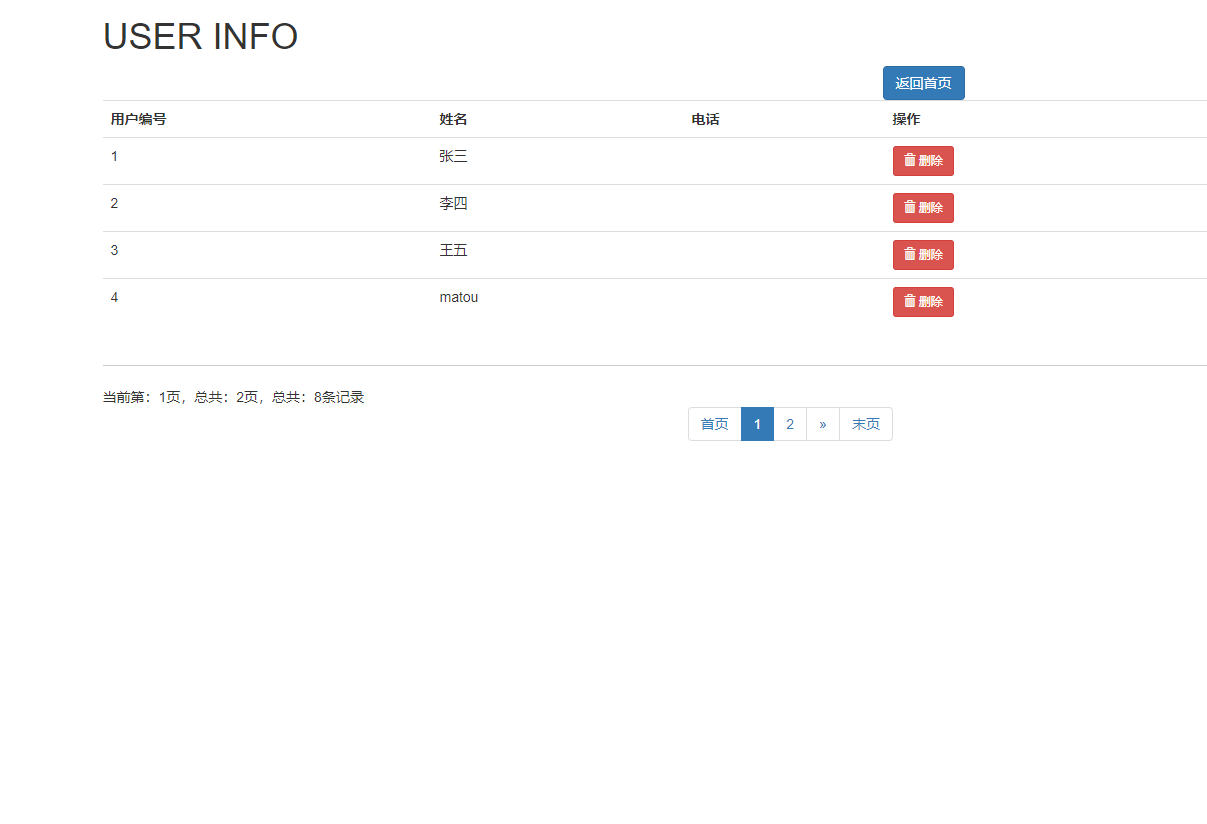
Task: Click the 操作 column header
Action: pos(906,119)
